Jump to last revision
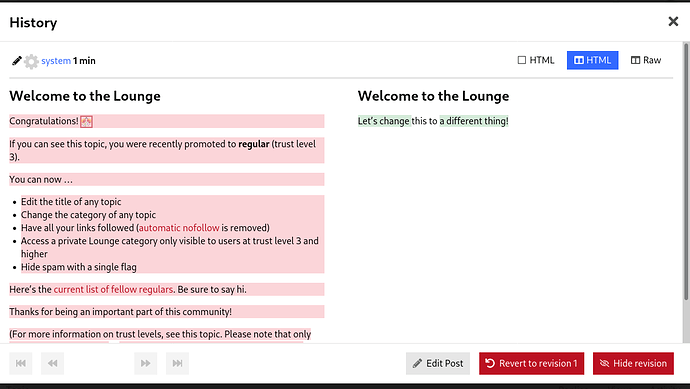 [x=177, y=363]
